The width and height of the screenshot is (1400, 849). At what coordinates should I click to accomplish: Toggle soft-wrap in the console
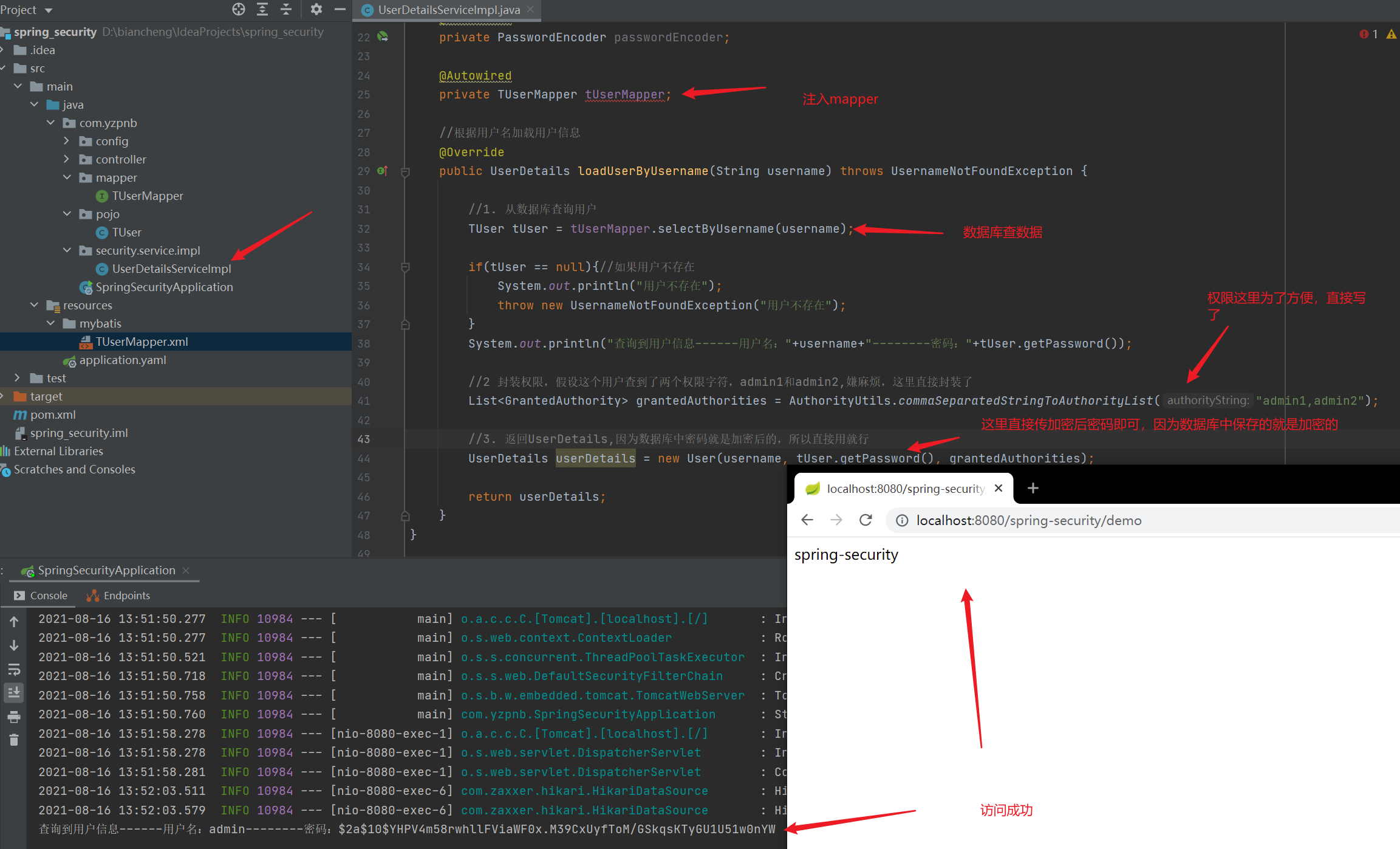click(x=14, y=670)
